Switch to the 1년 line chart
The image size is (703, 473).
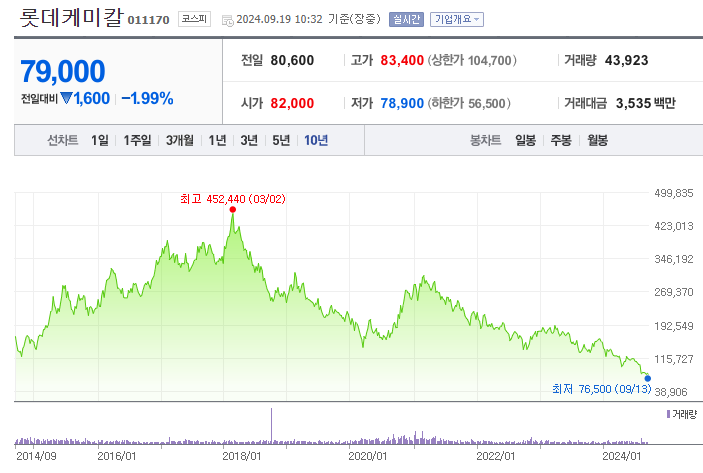point(217,140)
